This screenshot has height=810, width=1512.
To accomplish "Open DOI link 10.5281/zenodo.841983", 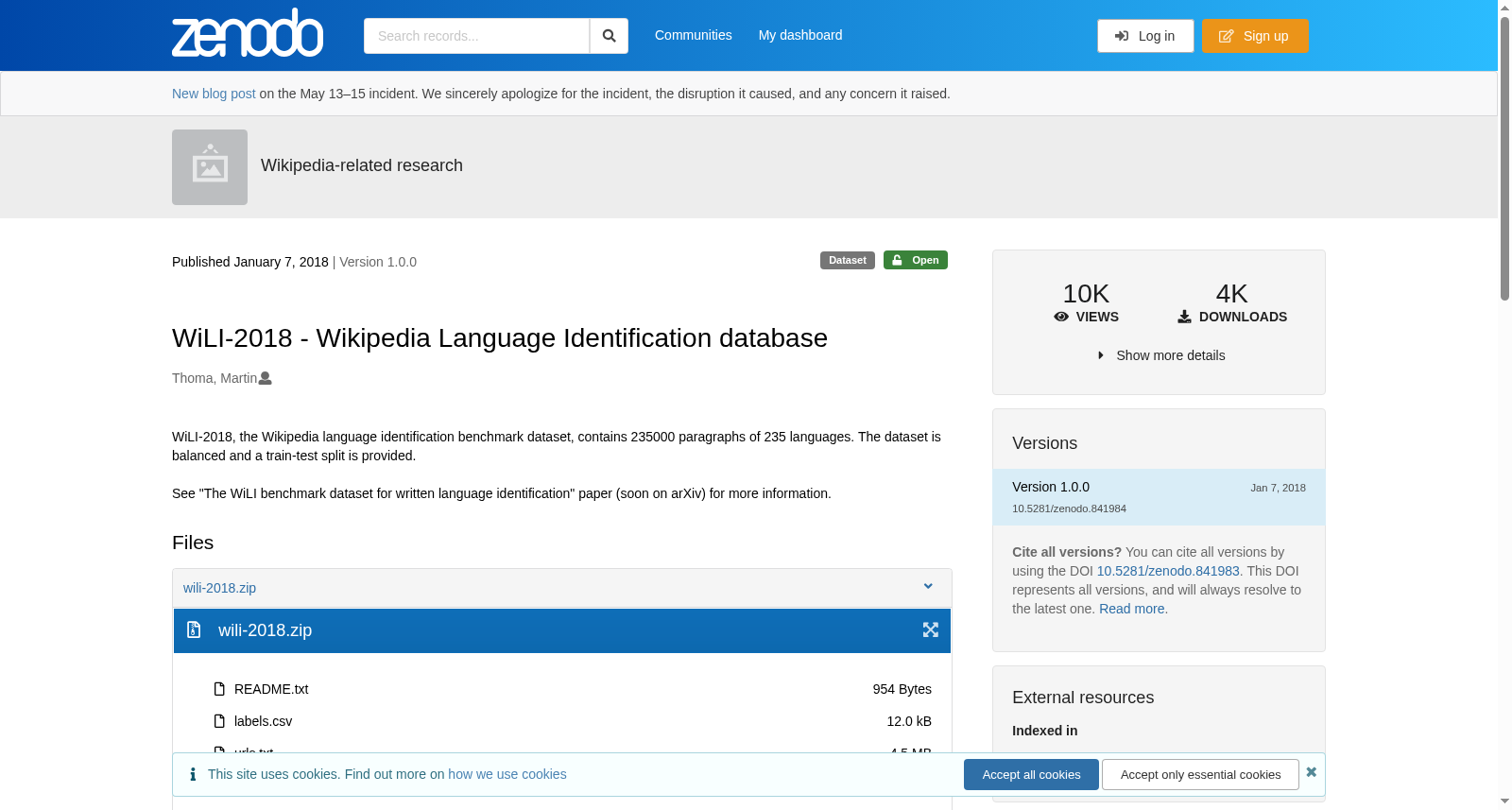I will (x=1168, y=571).
